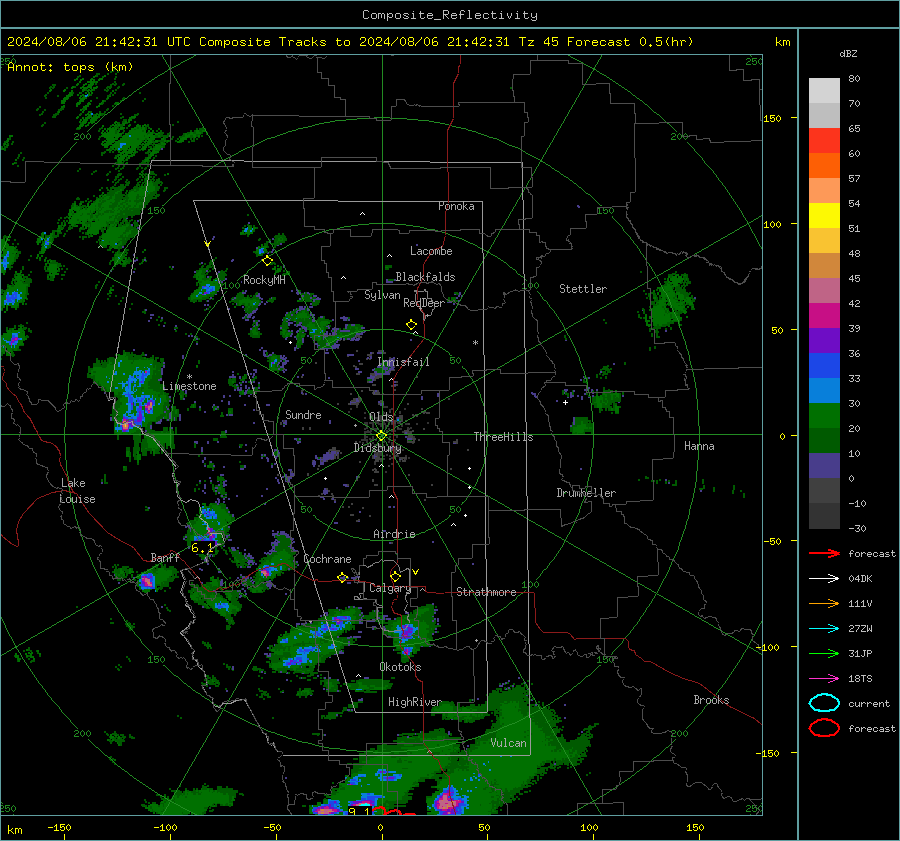Image resolution: width=900 pixels, height=841 pixels.
Task: Click the Calgary city label
Action: coord(390,588)
